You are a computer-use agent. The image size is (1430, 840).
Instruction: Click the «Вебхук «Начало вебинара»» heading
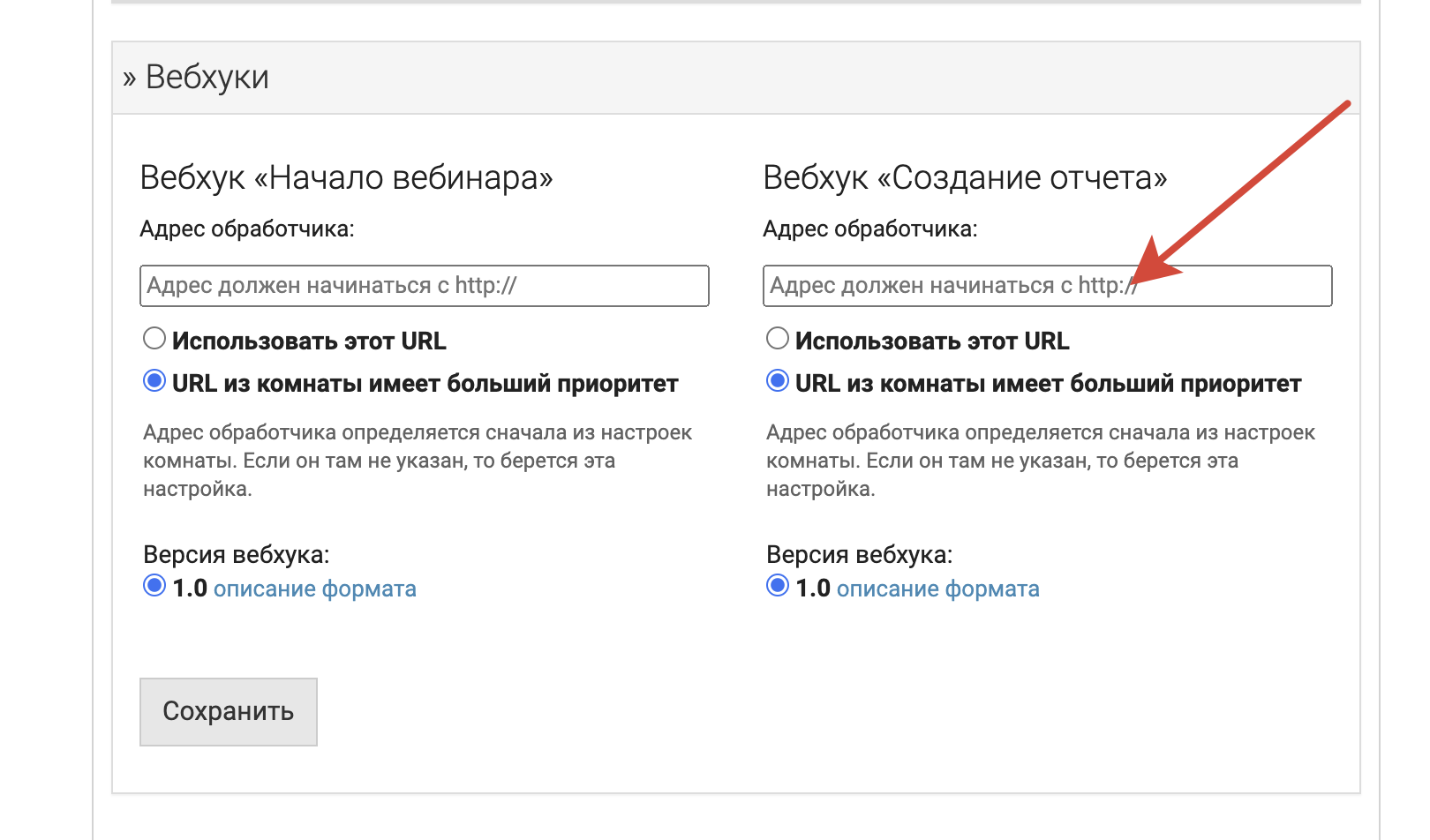346,178
